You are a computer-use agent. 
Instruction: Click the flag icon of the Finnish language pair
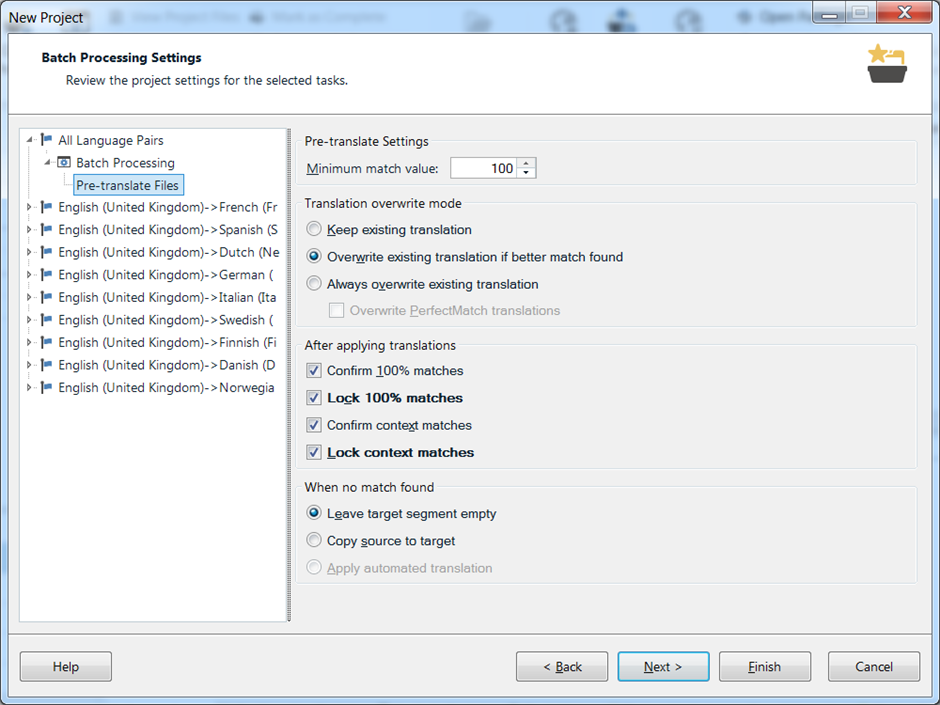tap(46, 342)
